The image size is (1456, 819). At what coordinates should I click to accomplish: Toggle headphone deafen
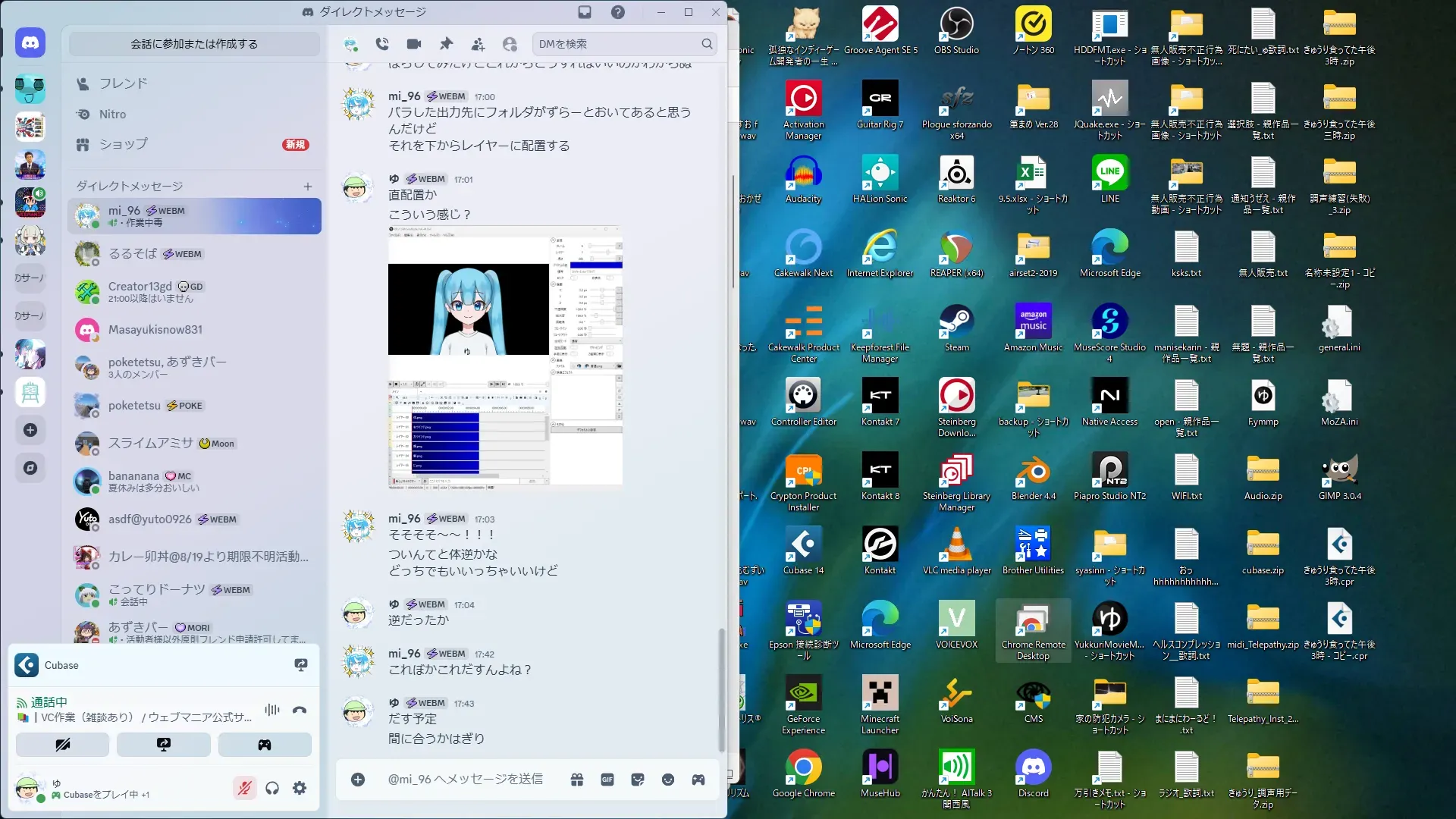[x=272, y=789]
